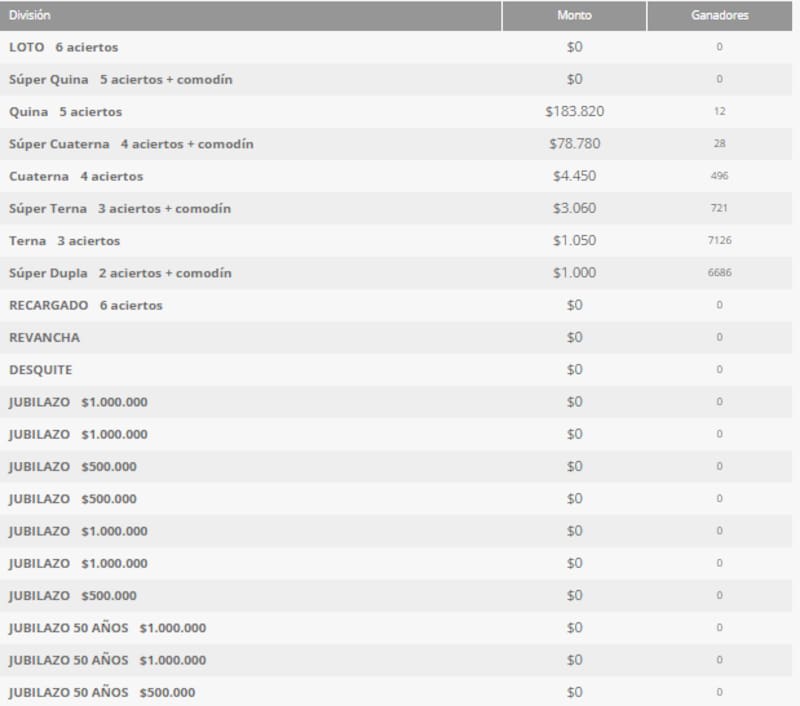Select the REVANCHA row label

point(44,337)
